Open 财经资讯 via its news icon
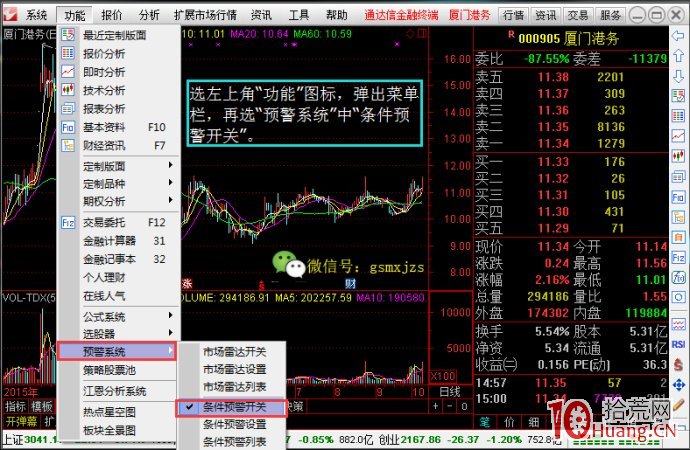 click(68, 145)
